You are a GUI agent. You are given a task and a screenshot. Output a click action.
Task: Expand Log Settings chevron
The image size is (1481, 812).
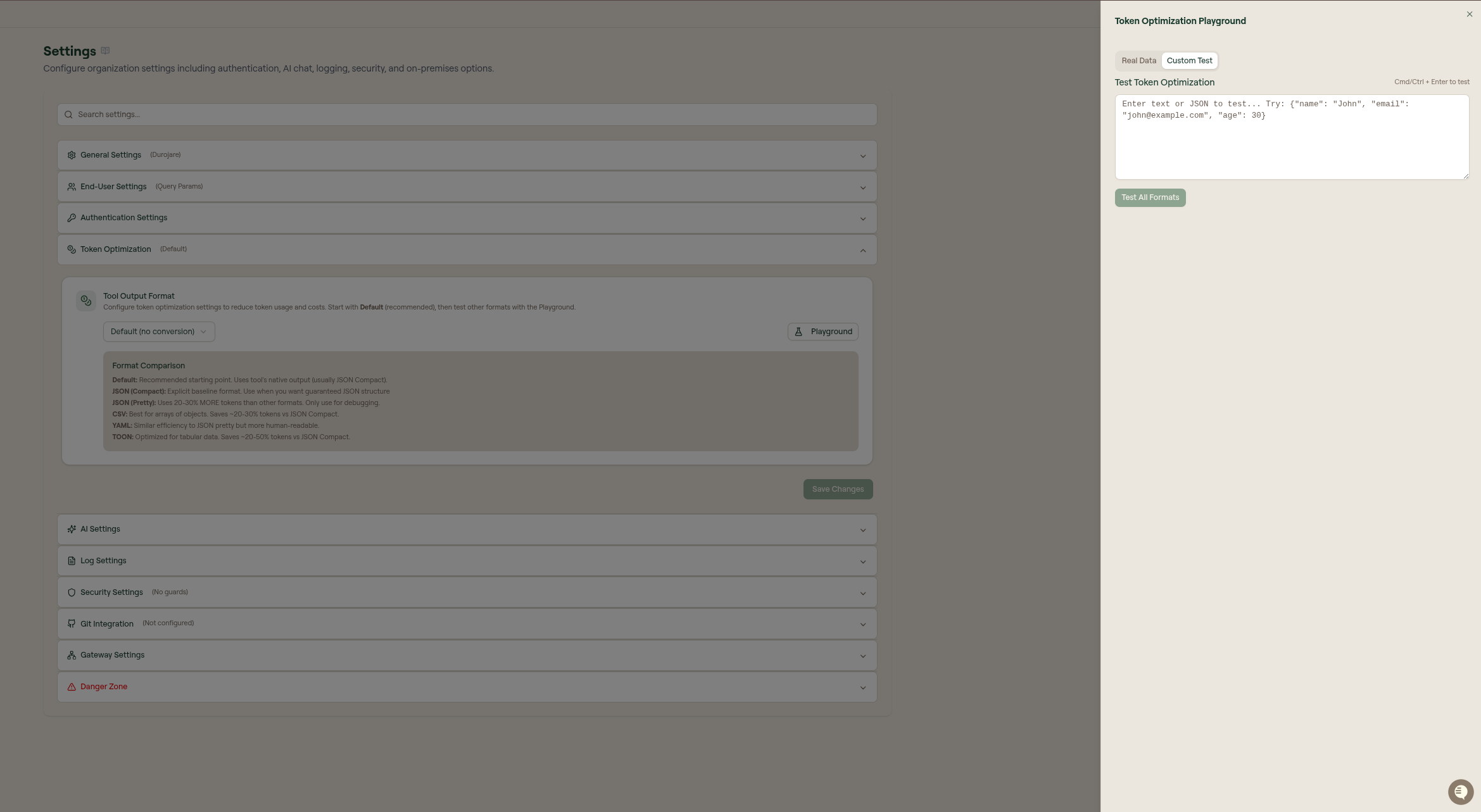862,561
